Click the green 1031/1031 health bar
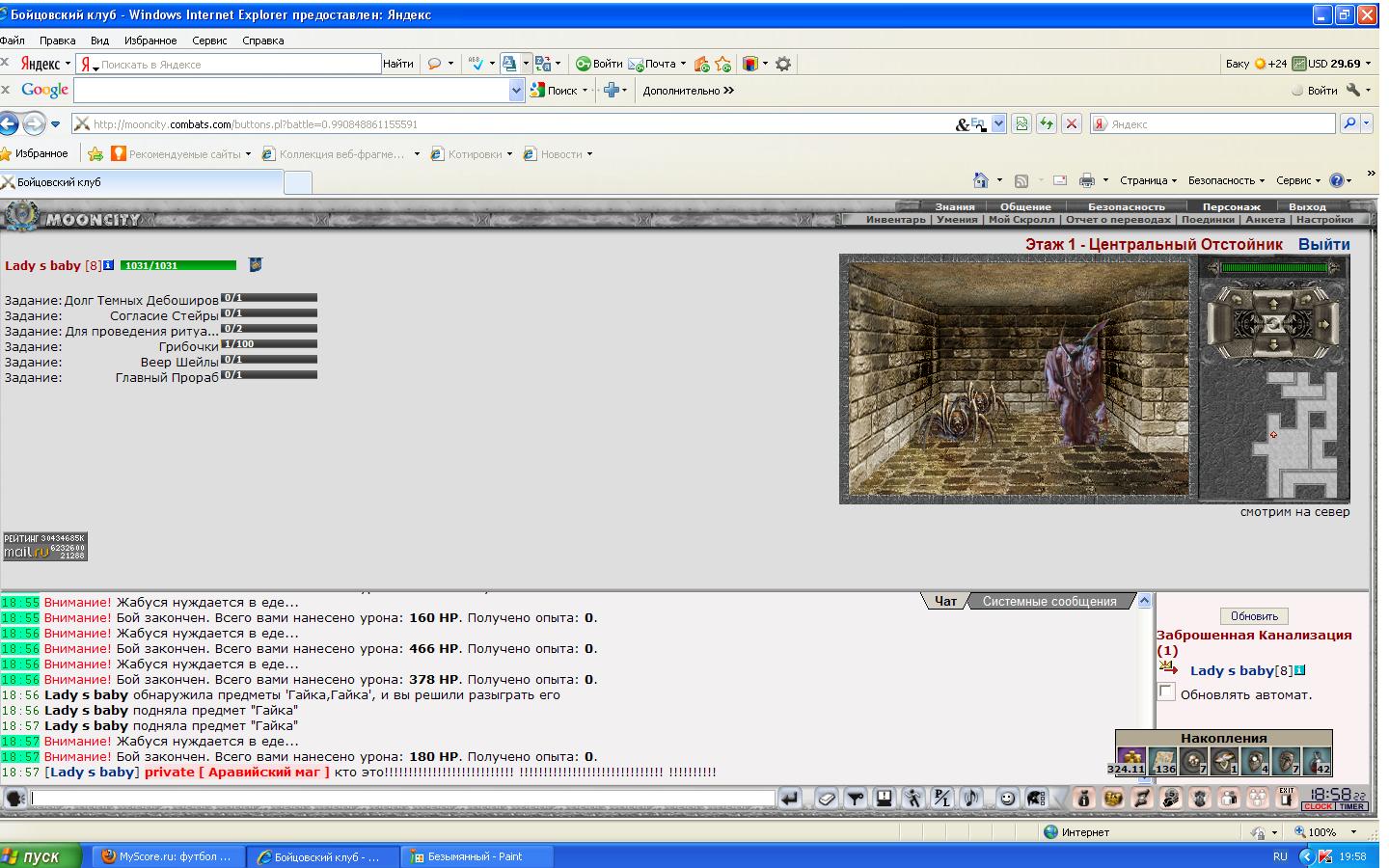The height and width of the screenshot is (868, 1389). pos(178,265)
